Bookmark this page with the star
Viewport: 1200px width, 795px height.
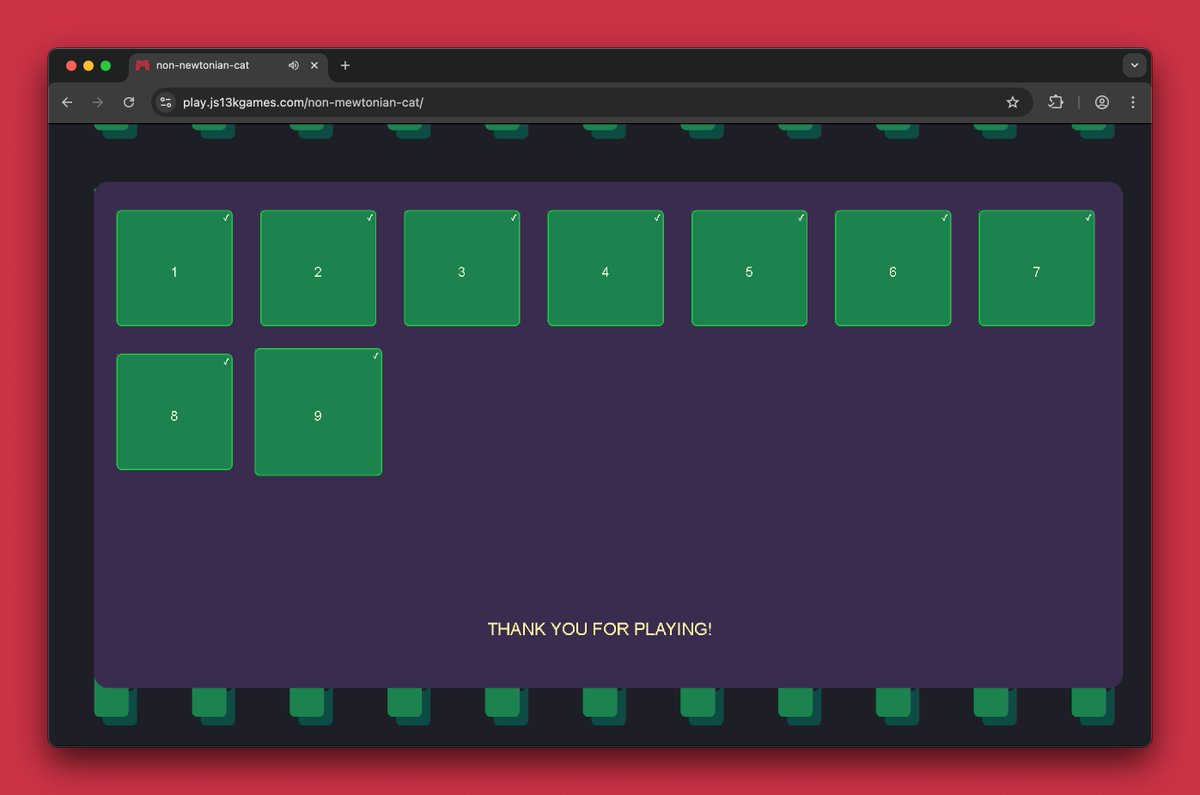click(1012, 102)
